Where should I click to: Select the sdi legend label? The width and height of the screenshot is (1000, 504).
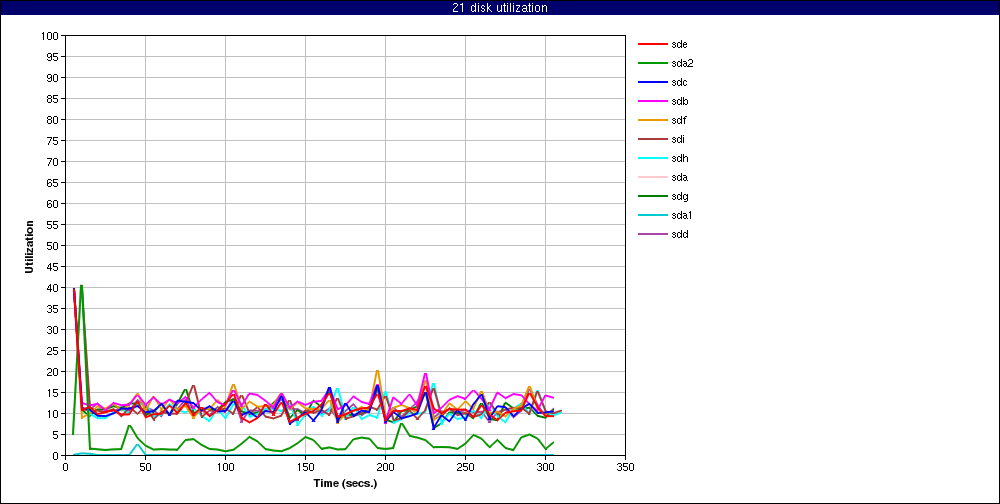[x=678, y=139]
